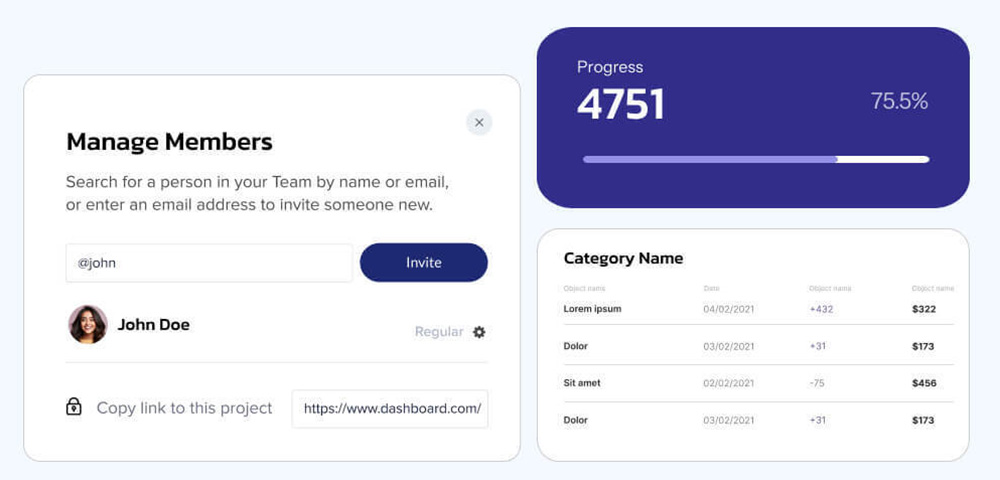Click the 75.5% progress percentage
The image size is (1000, 480).
[899, 101]
